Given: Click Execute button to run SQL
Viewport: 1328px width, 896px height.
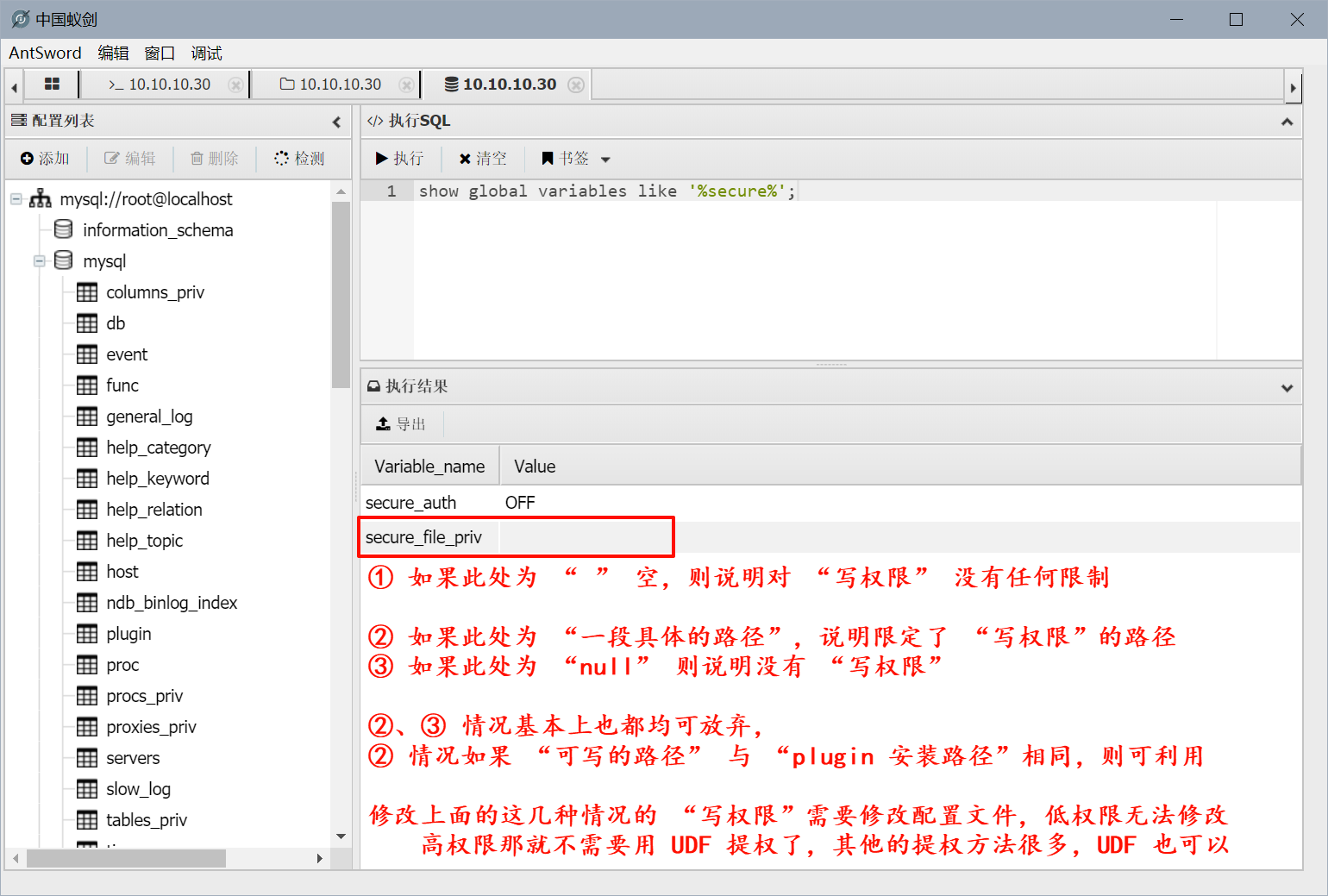Looking at the screenshot, I should coord(400,159).
